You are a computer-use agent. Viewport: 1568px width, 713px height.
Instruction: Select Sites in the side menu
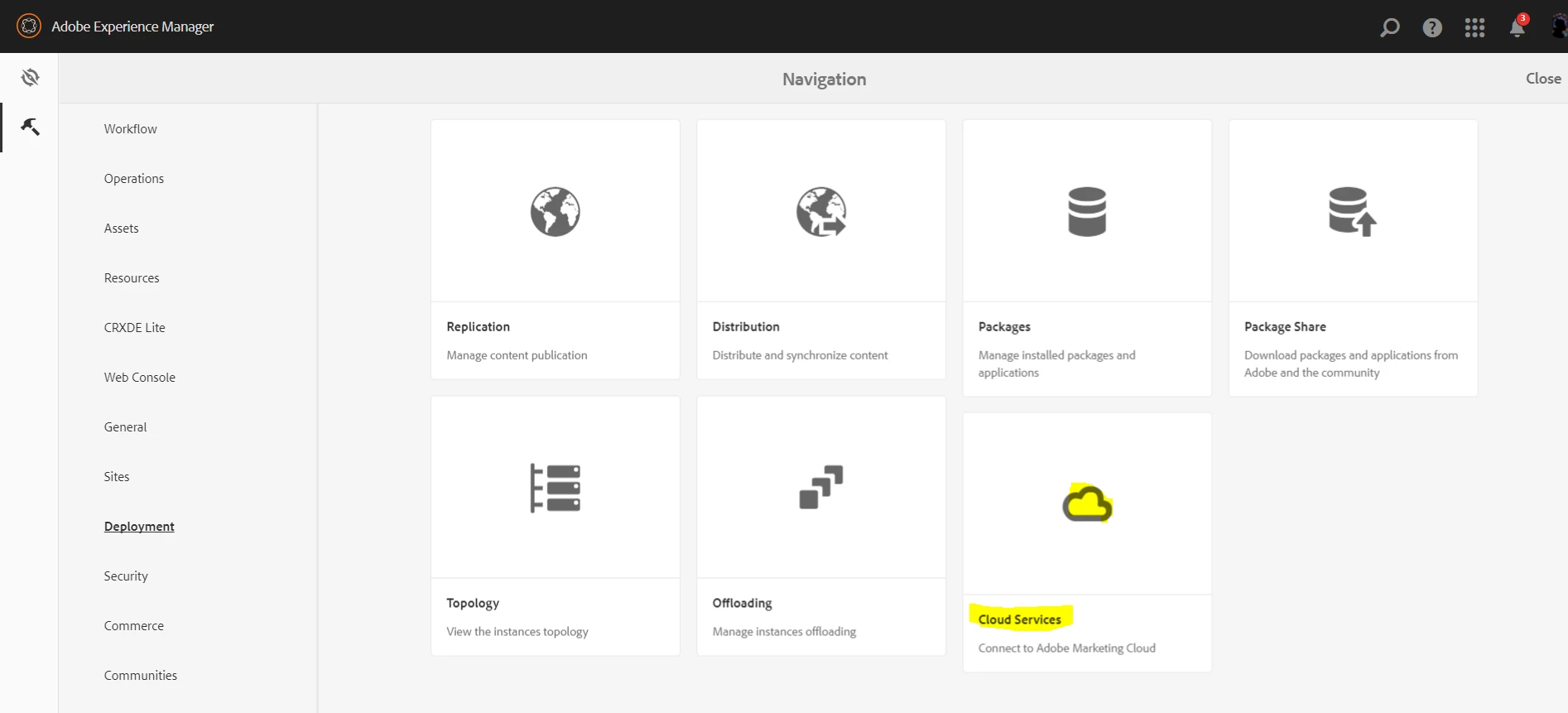click(x=117, y=476)
